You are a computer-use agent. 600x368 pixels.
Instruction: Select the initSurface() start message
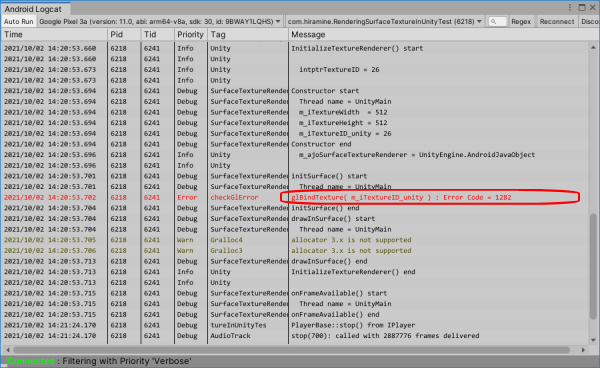tap(329, 176)
